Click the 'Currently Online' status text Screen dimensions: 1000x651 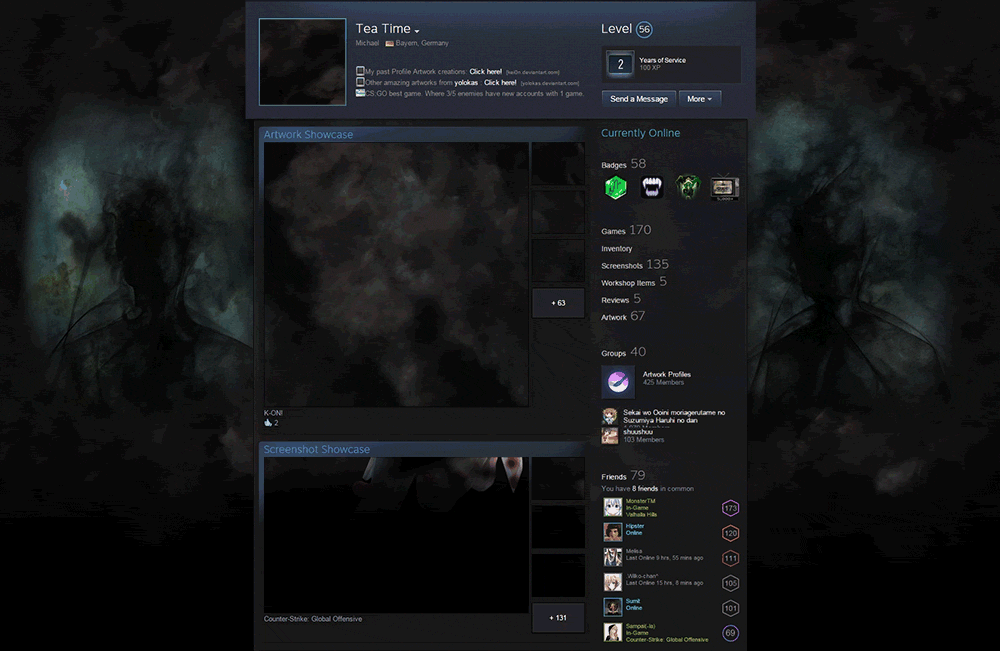[x=640, y=133]
